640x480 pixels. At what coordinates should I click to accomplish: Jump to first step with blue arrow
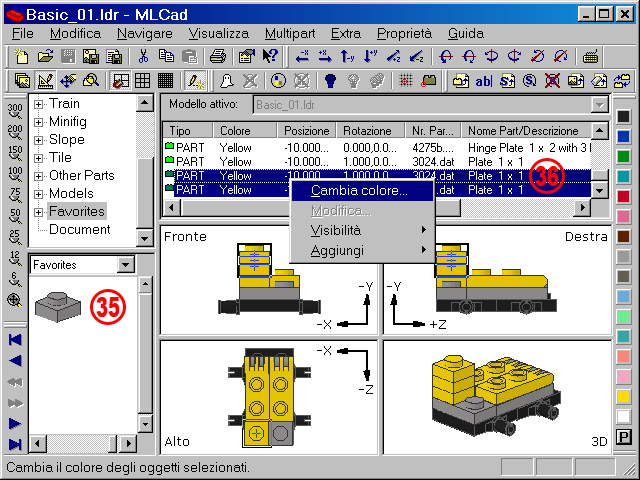coord(15,340)
